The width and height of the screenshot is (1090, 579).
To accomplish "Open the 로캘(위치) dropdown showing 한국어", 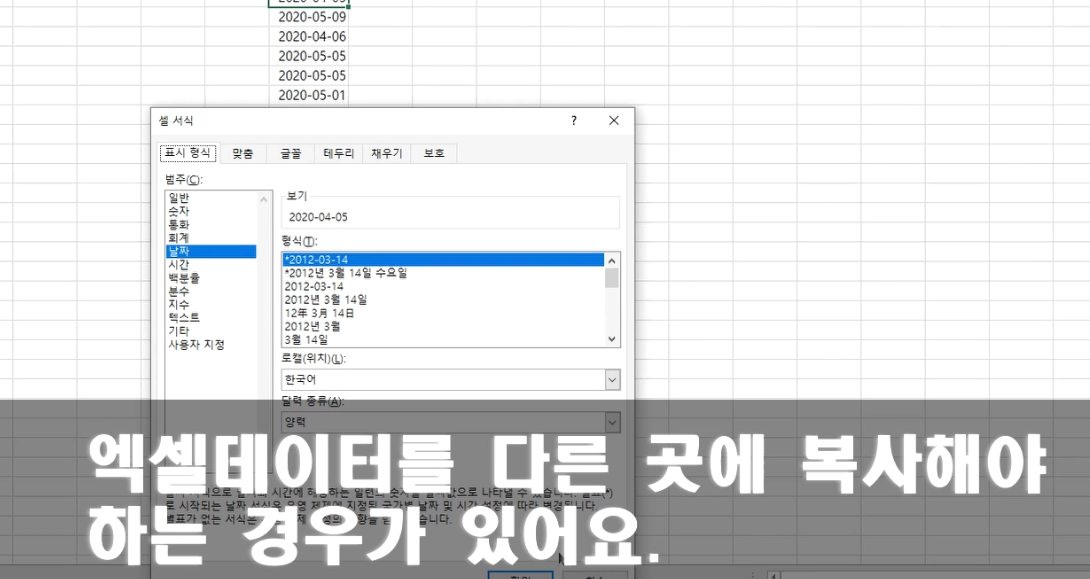I will (x=450, y=380).
